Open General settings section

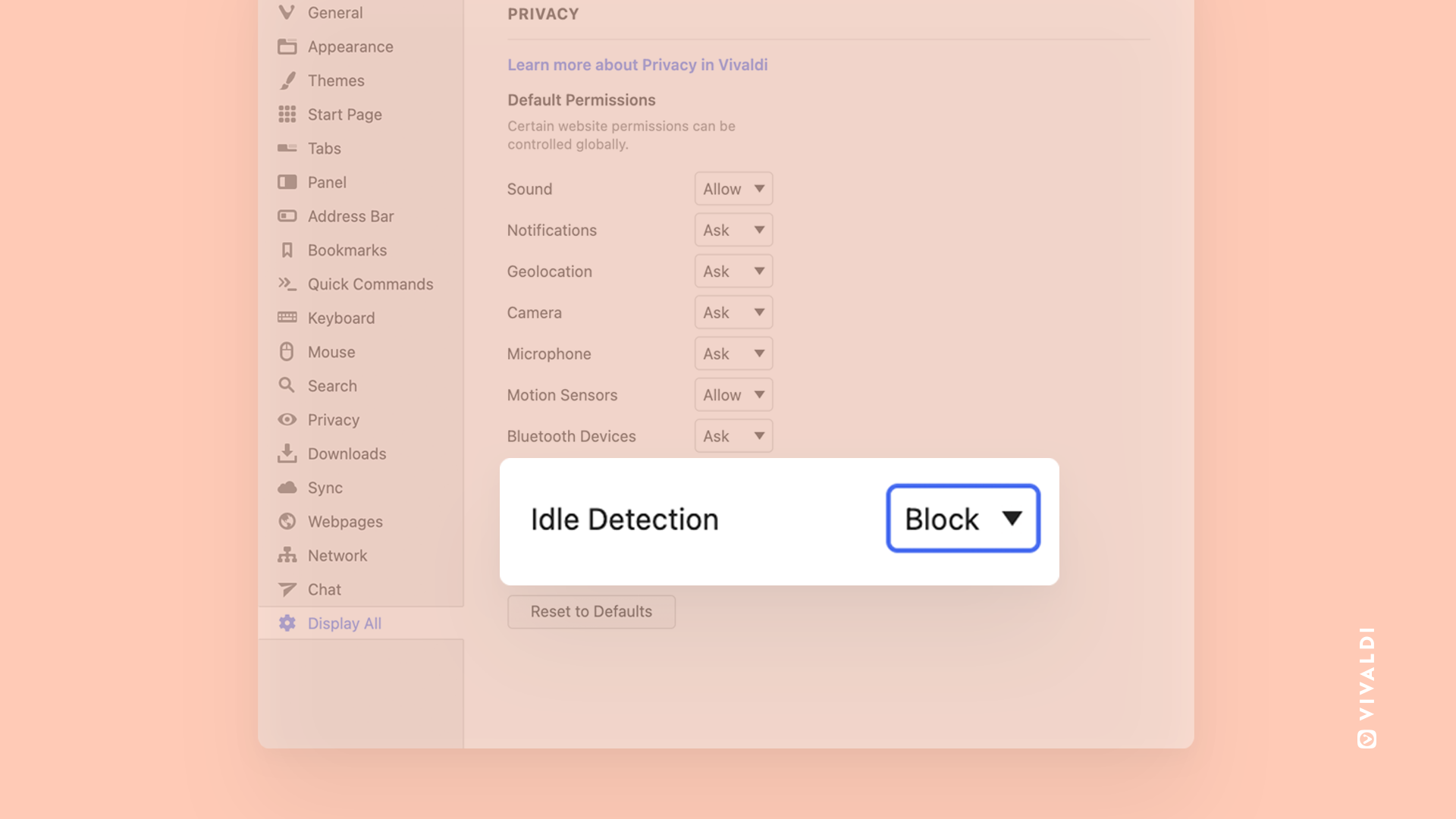(335, 12)
